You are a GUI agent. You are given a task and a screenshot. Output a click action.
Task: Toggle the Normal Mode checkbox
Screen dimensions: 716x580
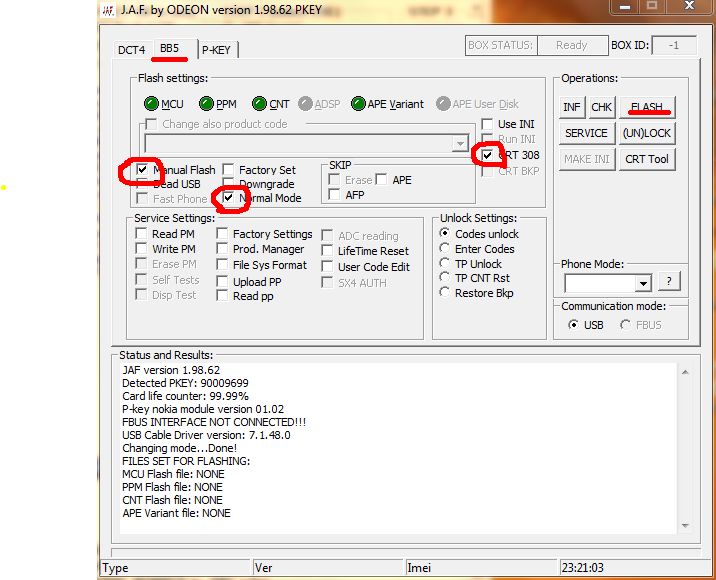[x=229, y=198]
